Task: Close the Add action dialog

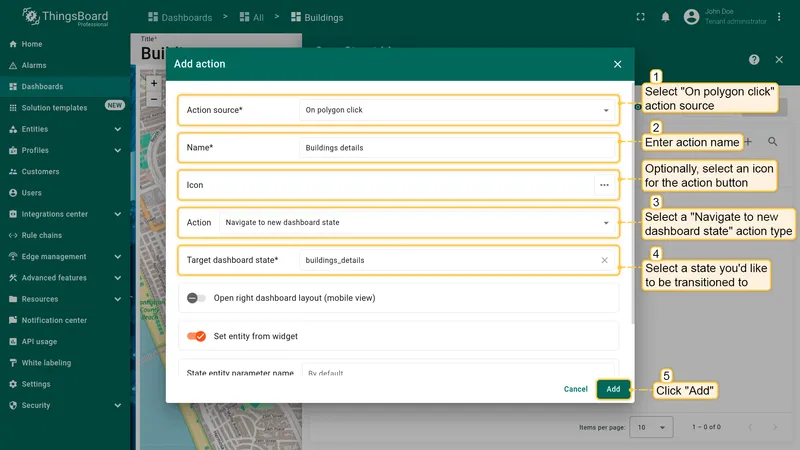Action: click(x=617, y=64)
